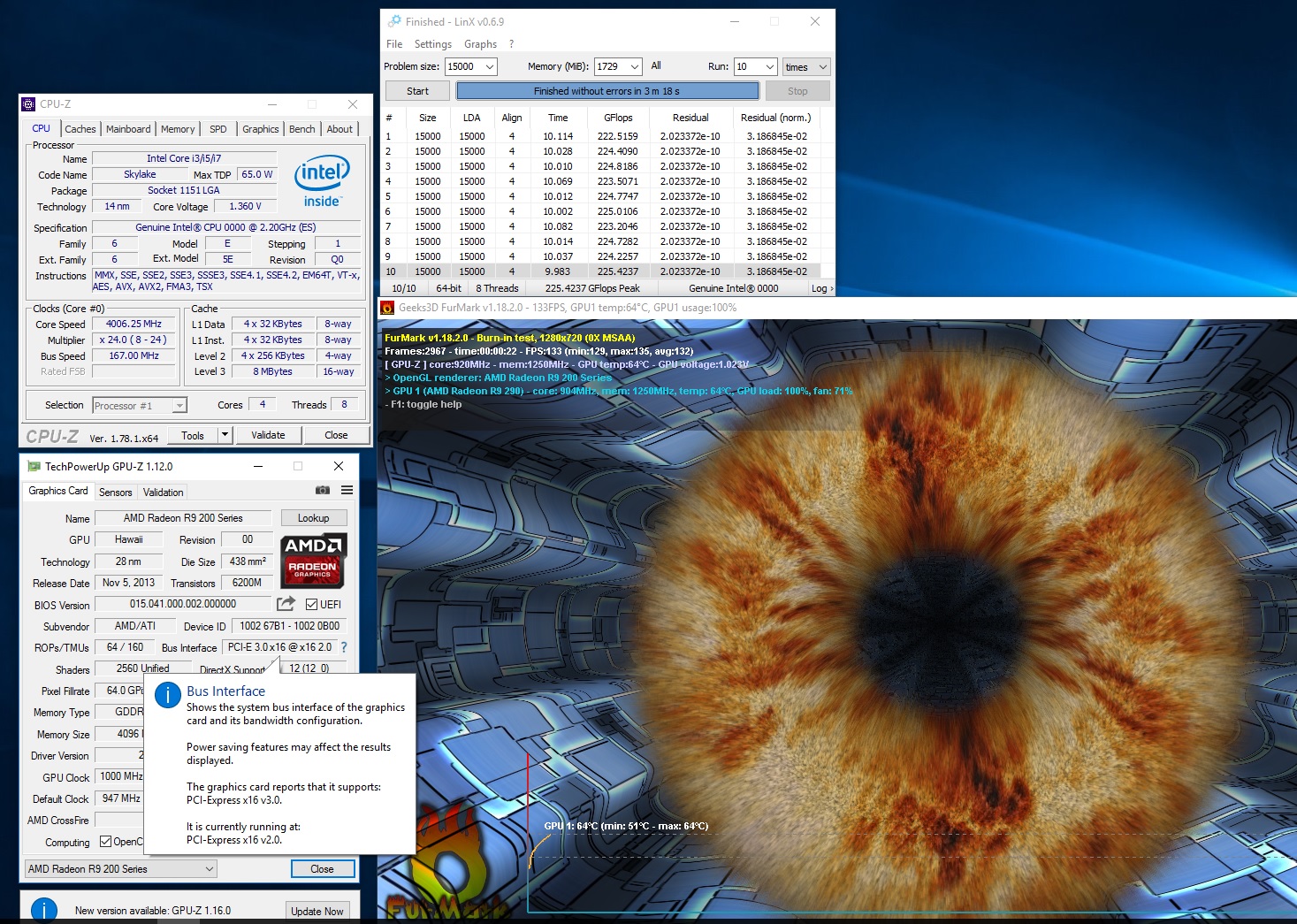Click the info icon in Bus Interface tooltip
The image size is (1297, 924).
coord(168,695)
